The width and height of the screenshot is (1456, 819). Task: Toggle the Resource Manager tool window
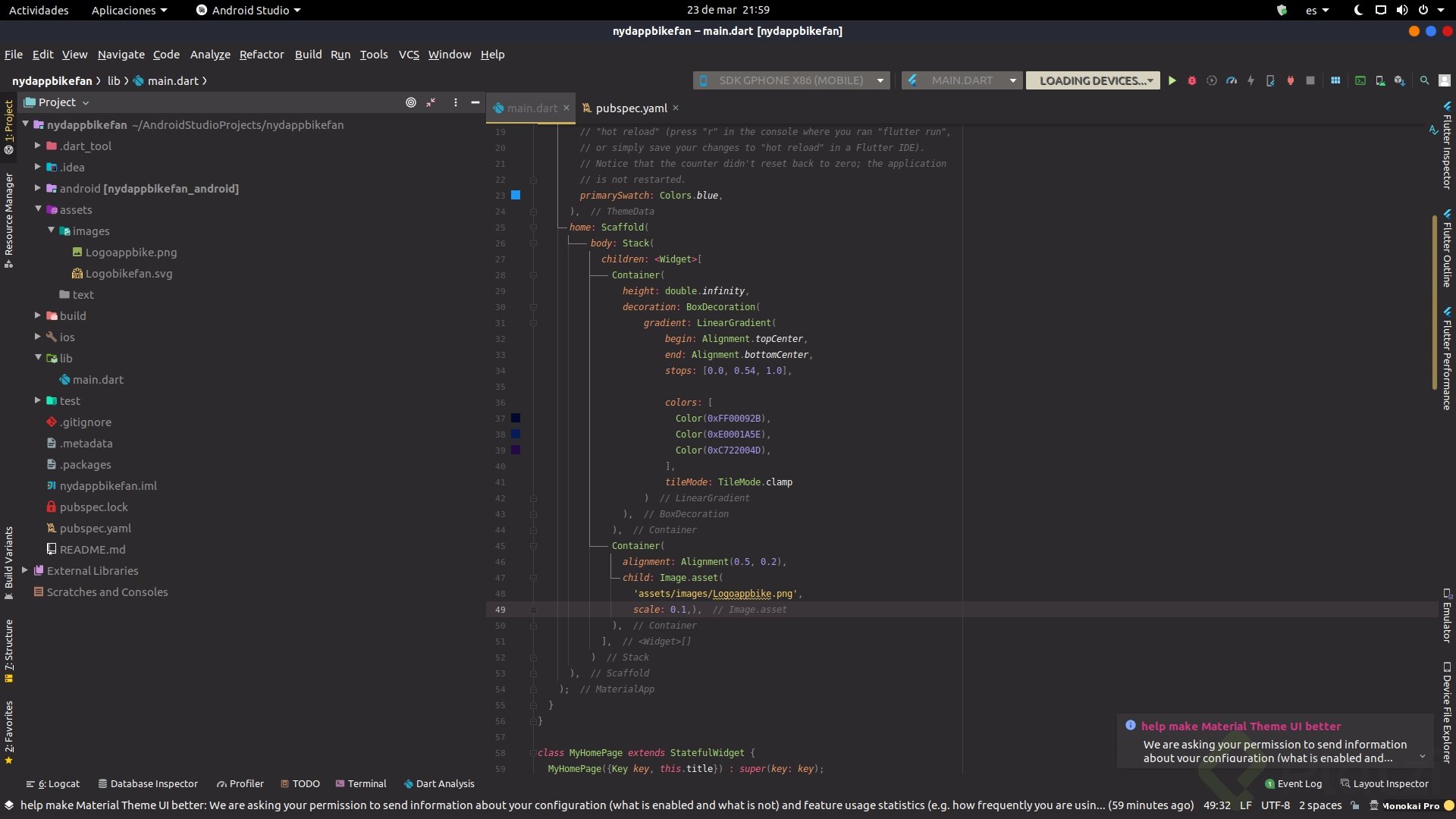(x=9, y=220)
